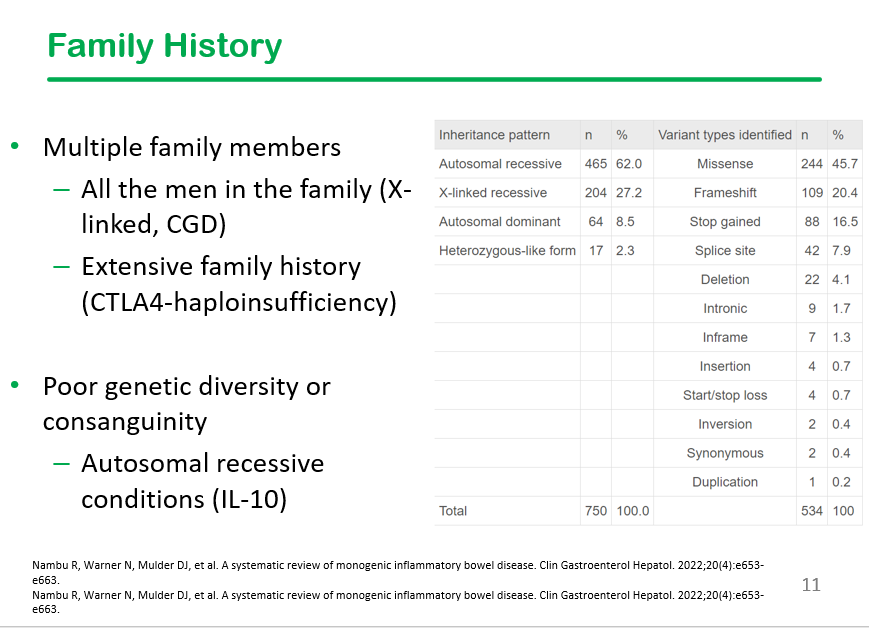Click the "Variant types identified" column header
This screenshot has width=869, height=628.
point(724,135)
